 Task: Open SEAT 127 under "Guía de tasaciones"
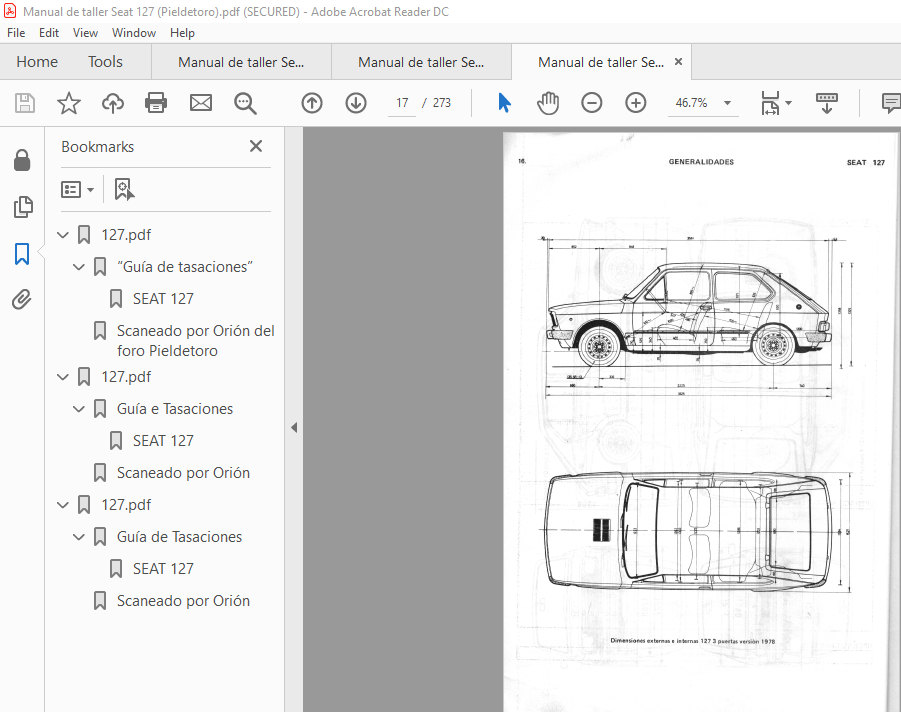[163, 299]
